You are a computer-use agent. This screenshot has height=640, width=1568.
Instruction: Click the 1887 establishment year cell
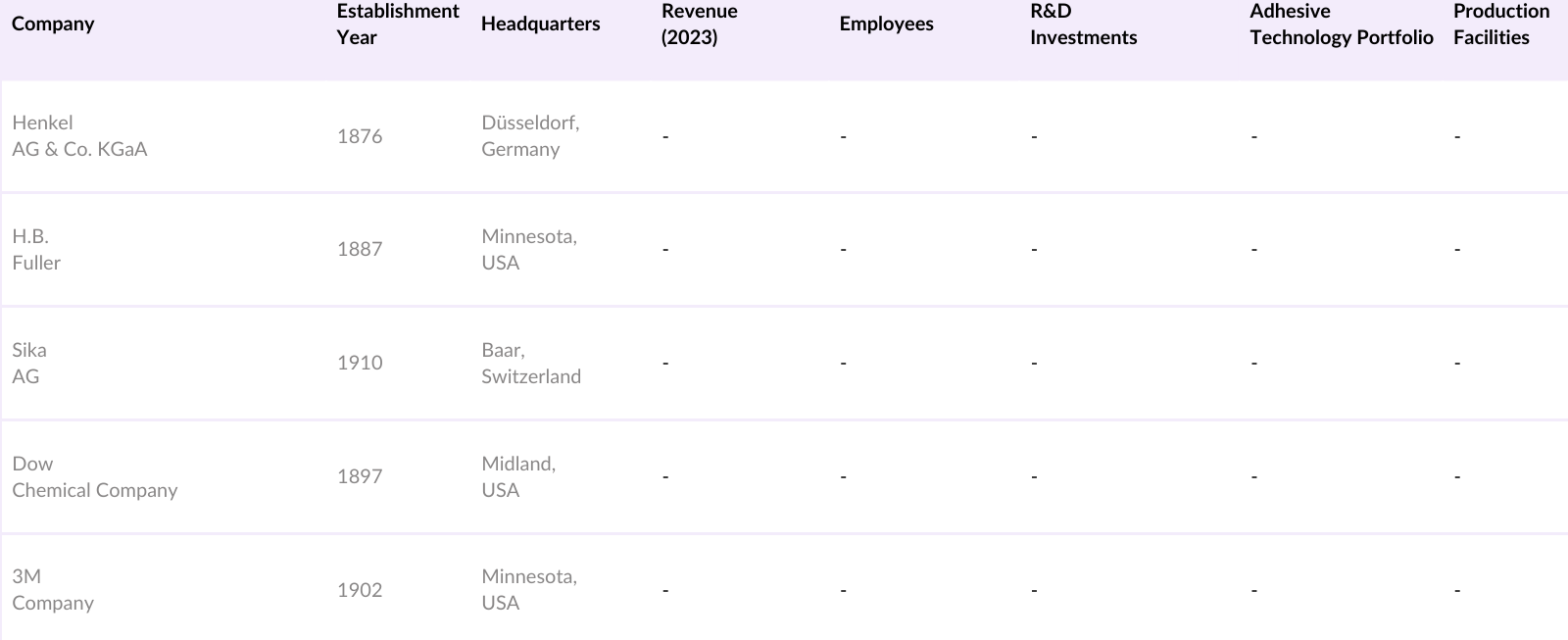pyautogui.click(x=360, y=250)
